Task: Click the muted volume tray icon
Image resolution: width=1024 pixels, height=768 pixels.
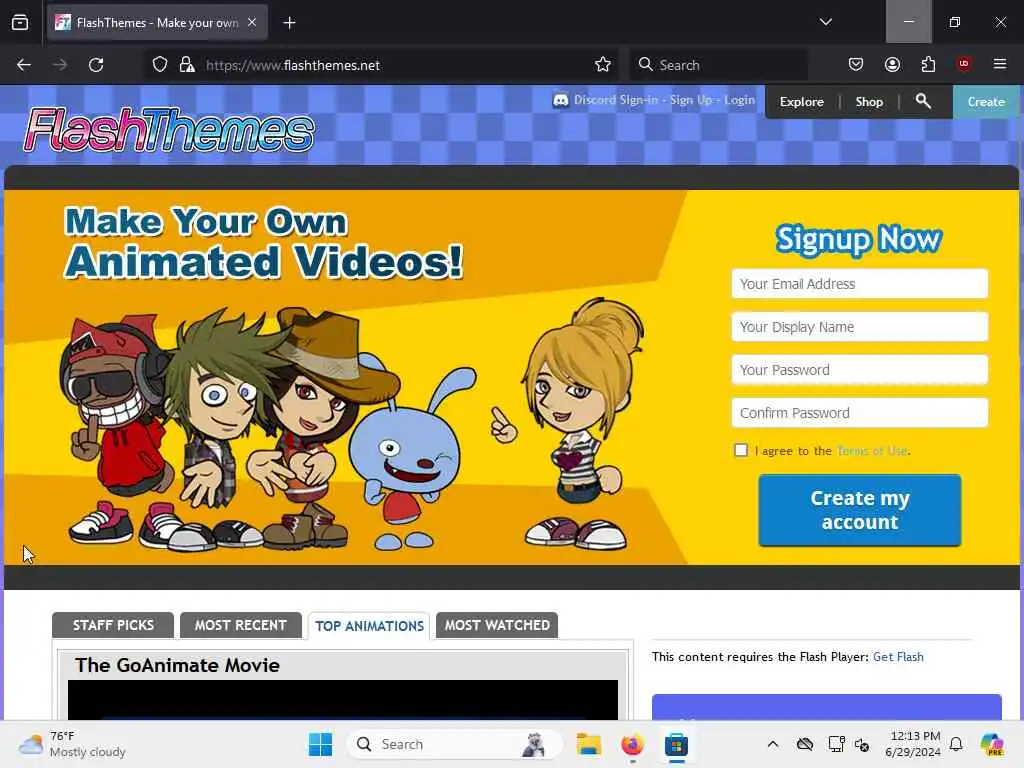Action: [862, 745]
